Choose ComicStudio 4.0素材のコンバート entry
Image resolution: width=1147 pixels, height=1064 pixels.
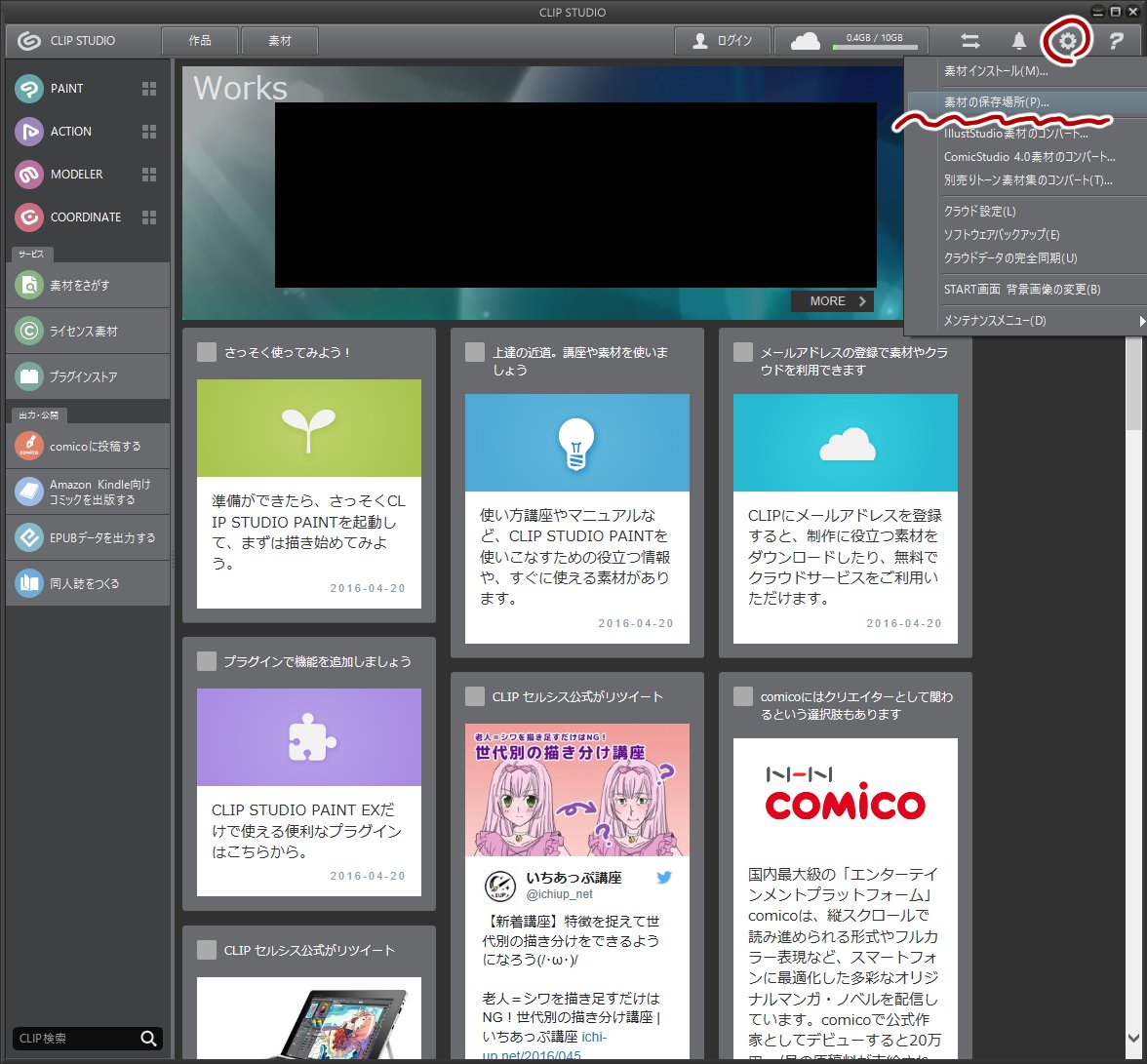pyautogui.click(x=1026, y=156)
